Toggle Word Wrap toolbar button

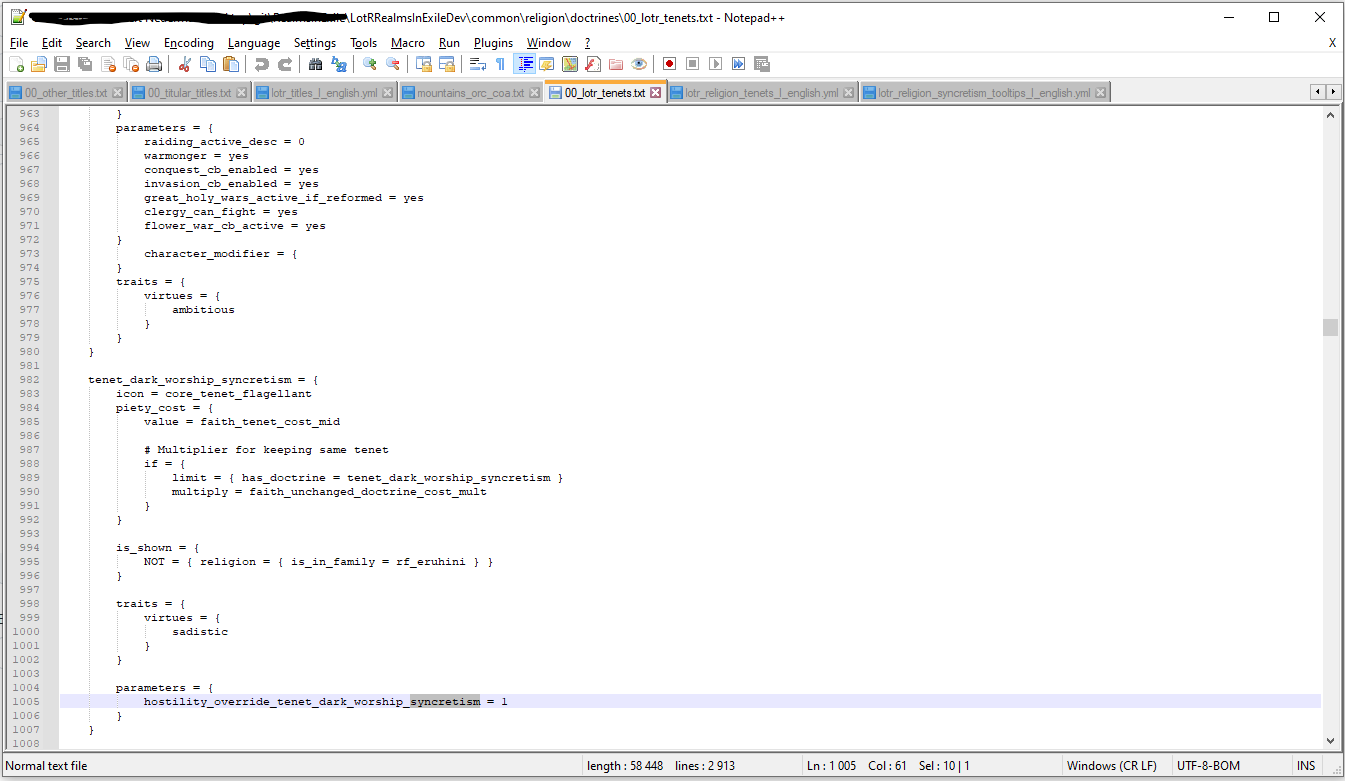point(478,64)
